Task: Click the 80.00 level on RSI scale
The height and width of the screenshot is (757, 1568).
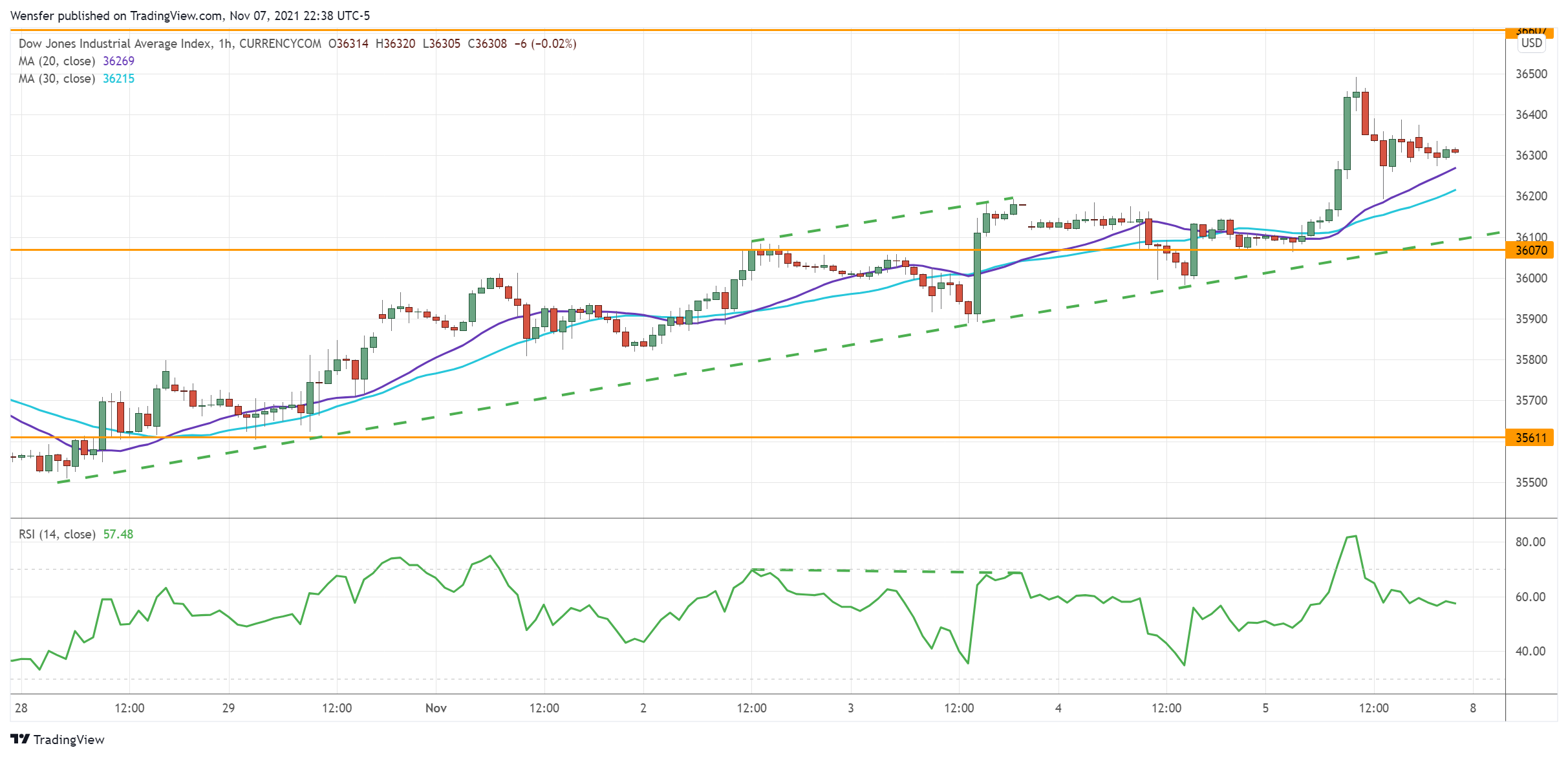Action: coord(1530,542)
